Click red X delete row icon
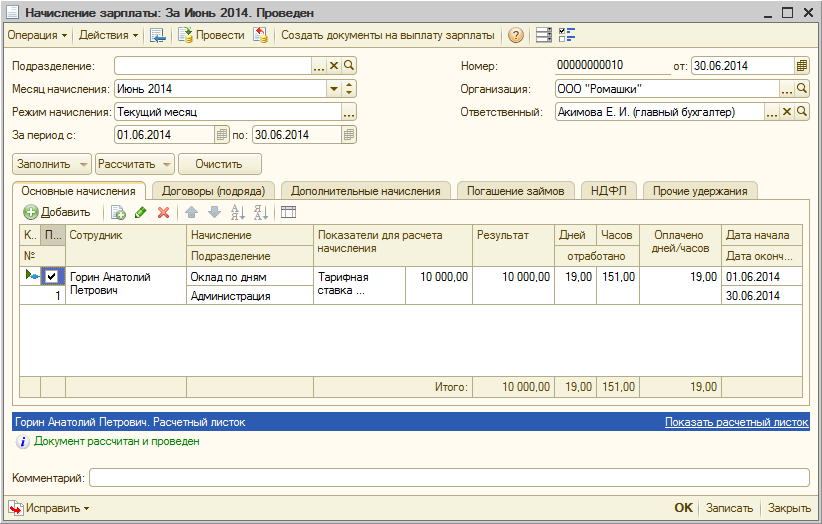The width and height of the screenshot is (822, 524). click(x=164, y=212)
